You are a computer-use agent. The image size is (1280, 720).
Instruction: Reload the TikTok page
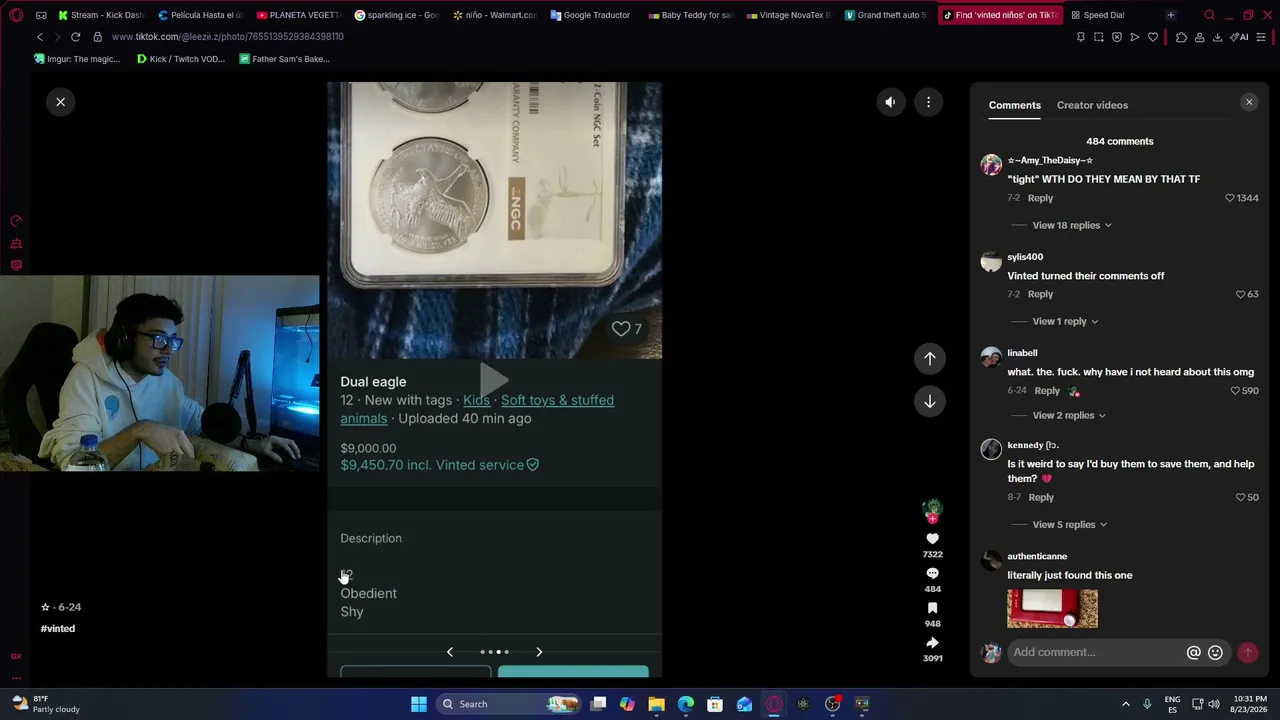point(75,37)
